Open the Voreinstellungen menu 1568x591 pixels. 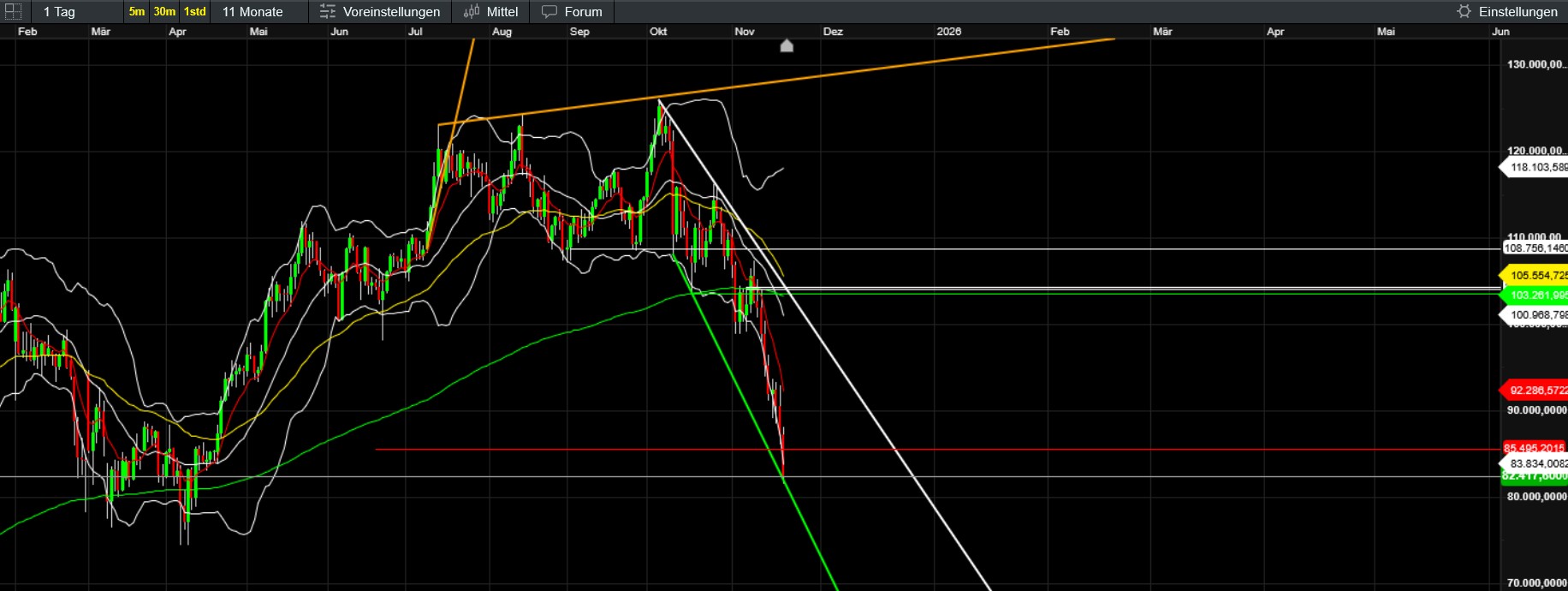click(x=391, y=11)
